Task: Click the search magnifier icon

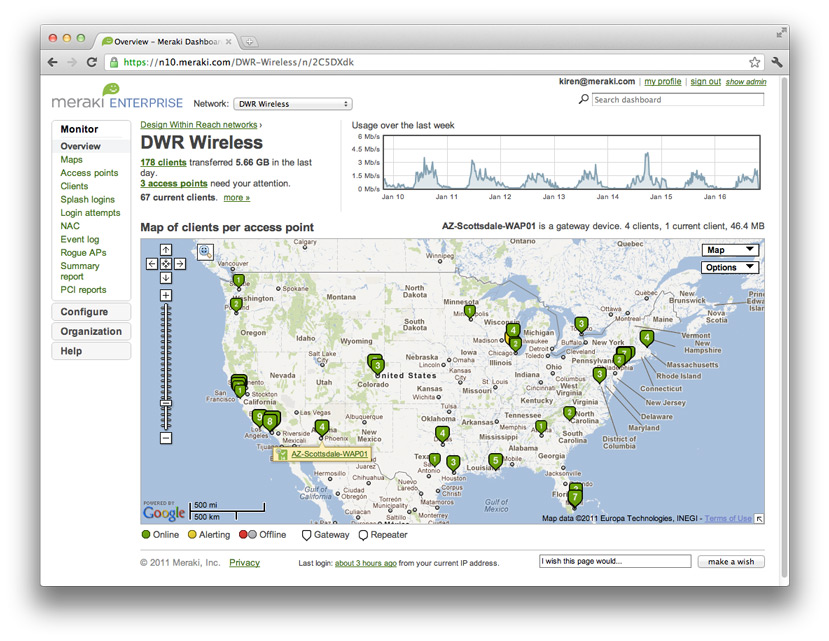Action: (583, 99)
